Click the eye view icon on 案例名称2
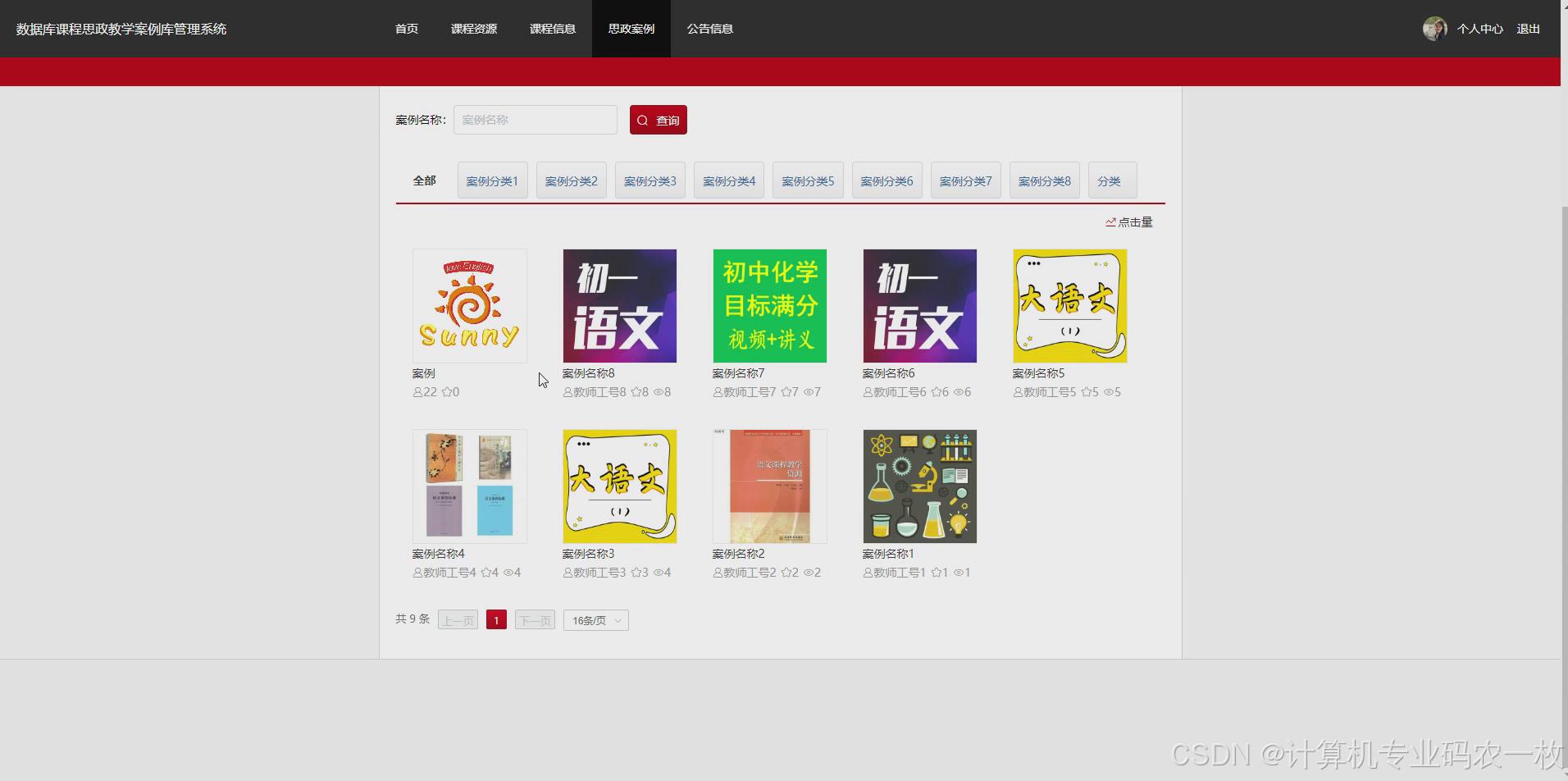The width and height of the screenshot is (1568, 781). 810,573
